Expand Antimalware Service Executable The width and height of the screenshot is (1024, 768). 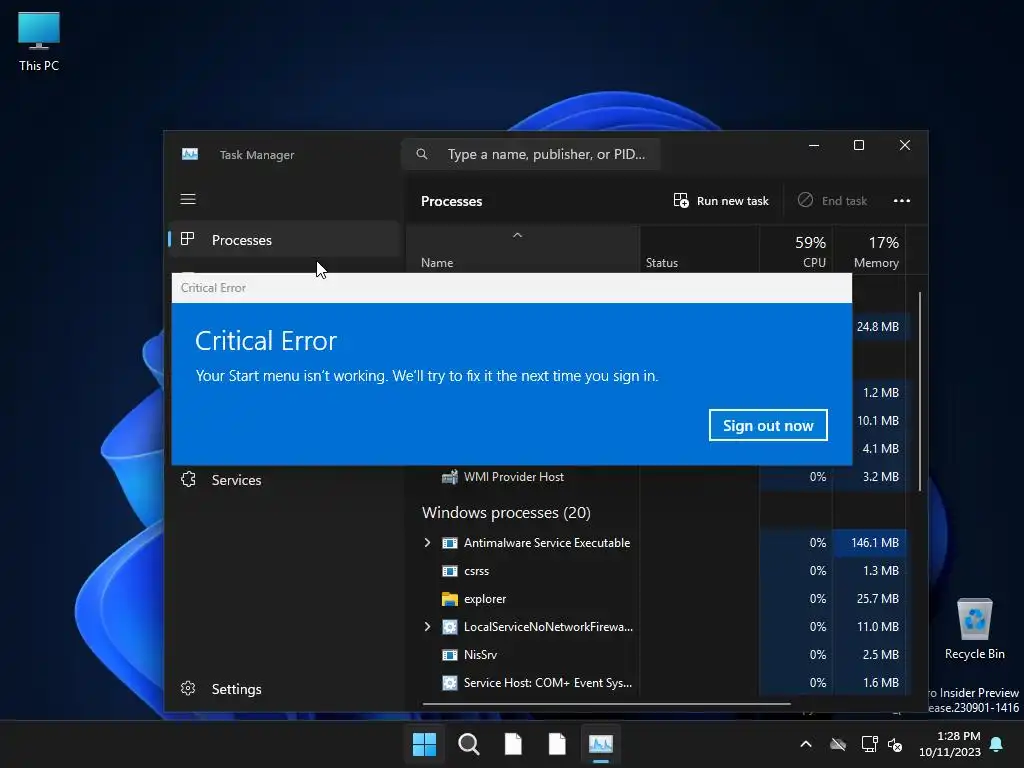coord(427,543)
